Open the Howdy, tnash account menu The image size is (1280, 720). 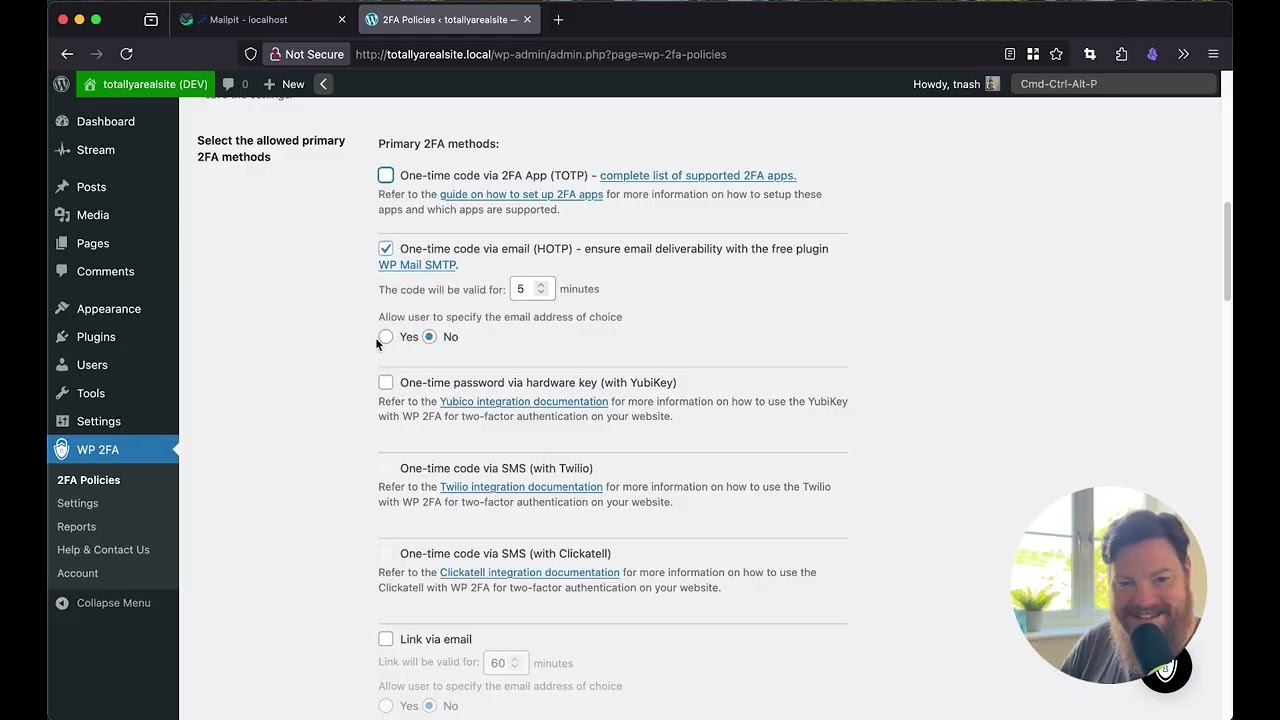pyautogui.click(x=956, y=84)
